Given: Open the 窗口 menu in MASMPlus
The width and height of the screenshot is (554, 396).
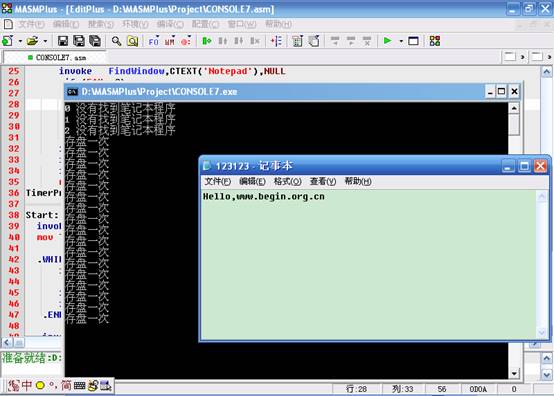Looking at the screenshot, I should pos(242,24).
